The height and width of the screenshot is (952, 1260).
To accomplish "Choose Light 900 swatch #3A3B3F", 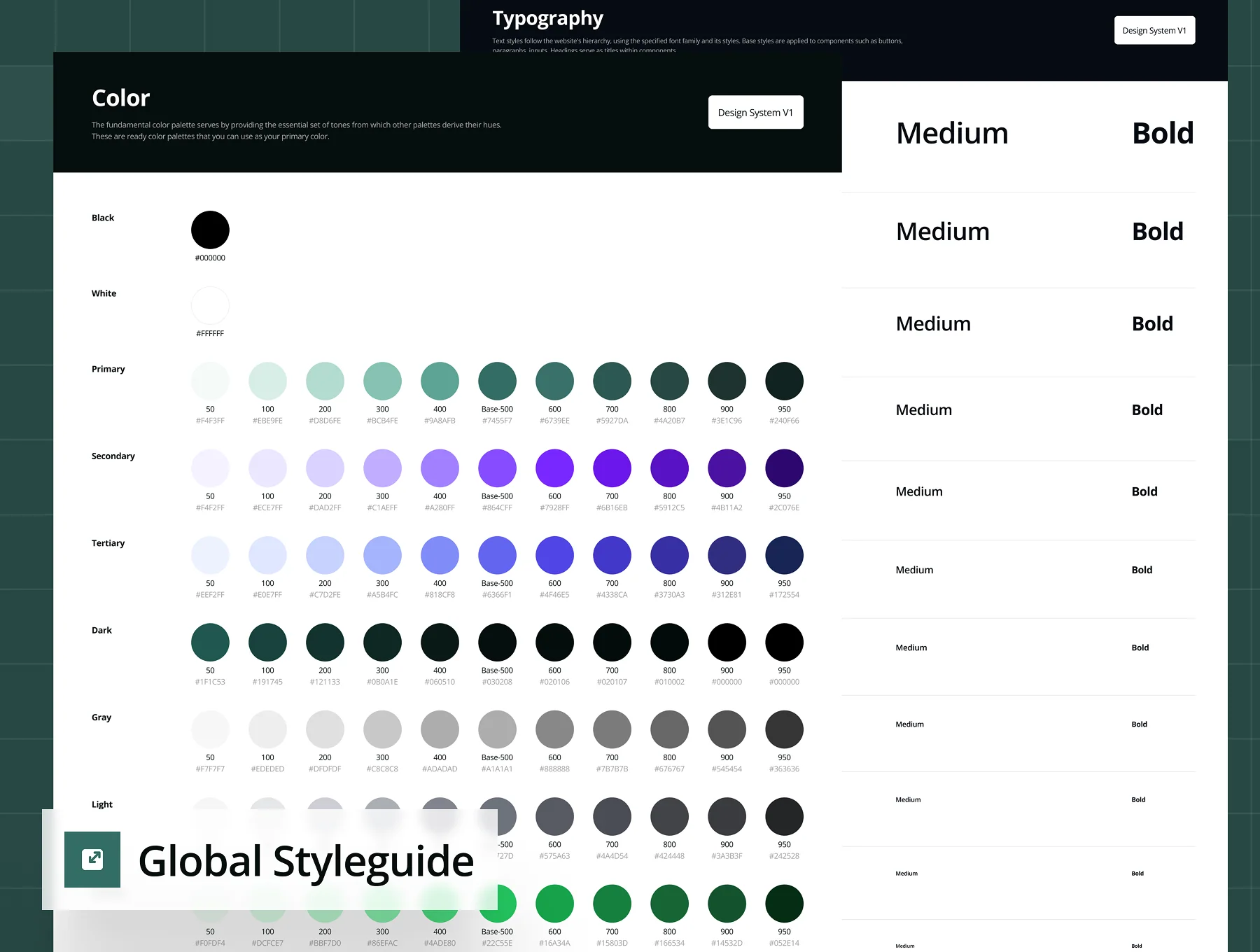I will pyautogui.click(x=727, y=817).
